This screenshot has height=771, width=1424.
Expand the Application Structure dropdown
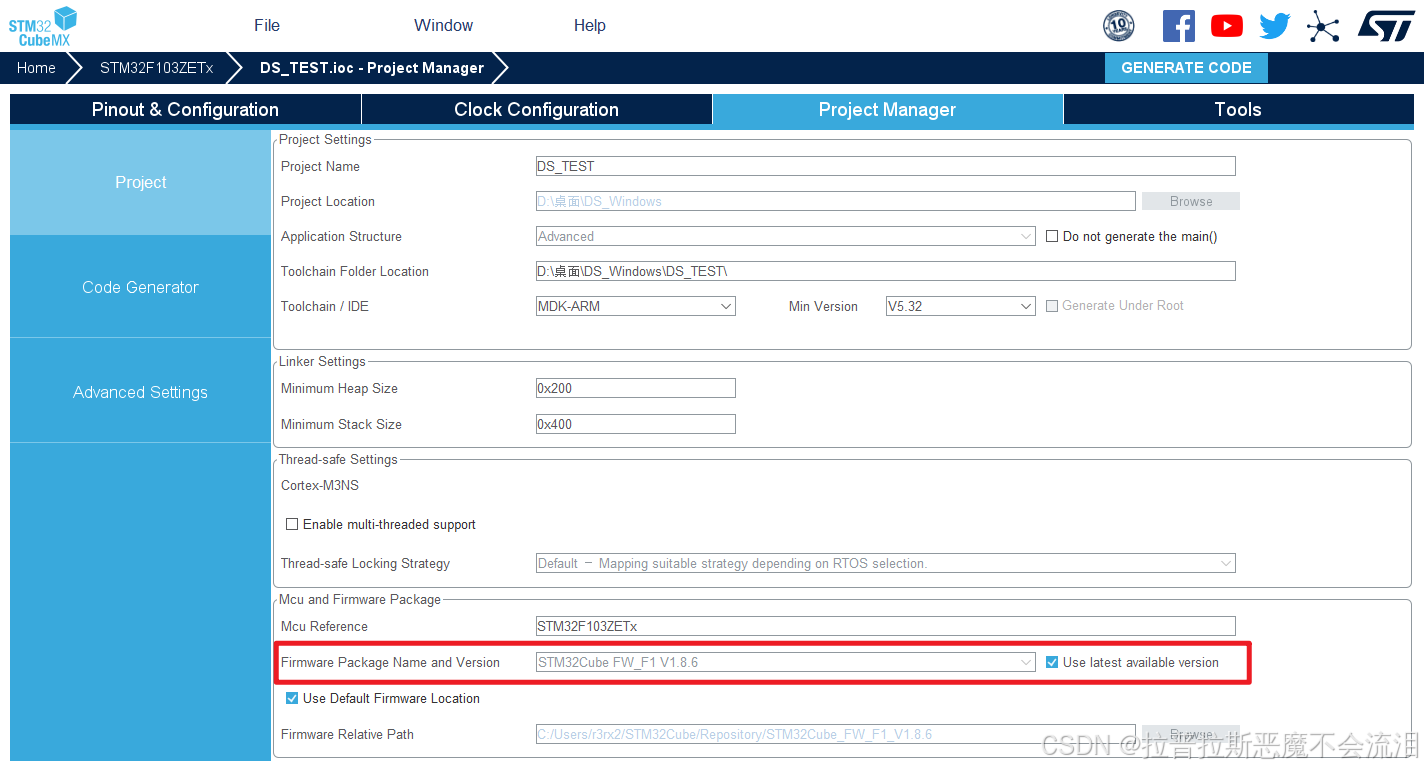pos(785,236)
